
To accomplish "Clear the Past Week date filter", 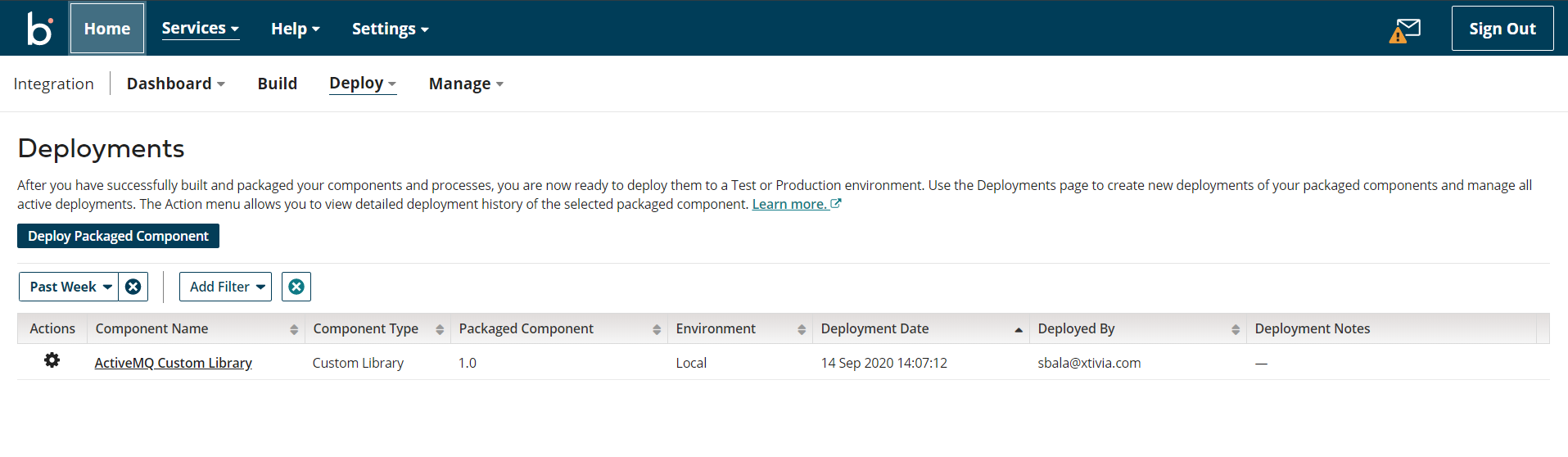I will 133,287.
